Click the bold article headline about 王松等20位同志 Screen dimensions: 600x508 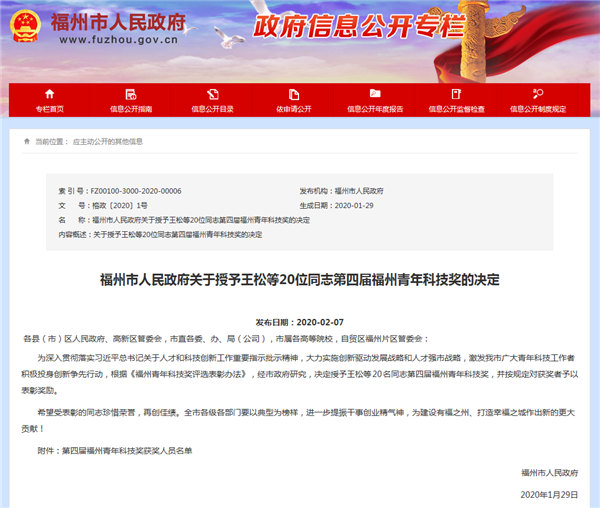pyautogui.click(x=300, y=280)
